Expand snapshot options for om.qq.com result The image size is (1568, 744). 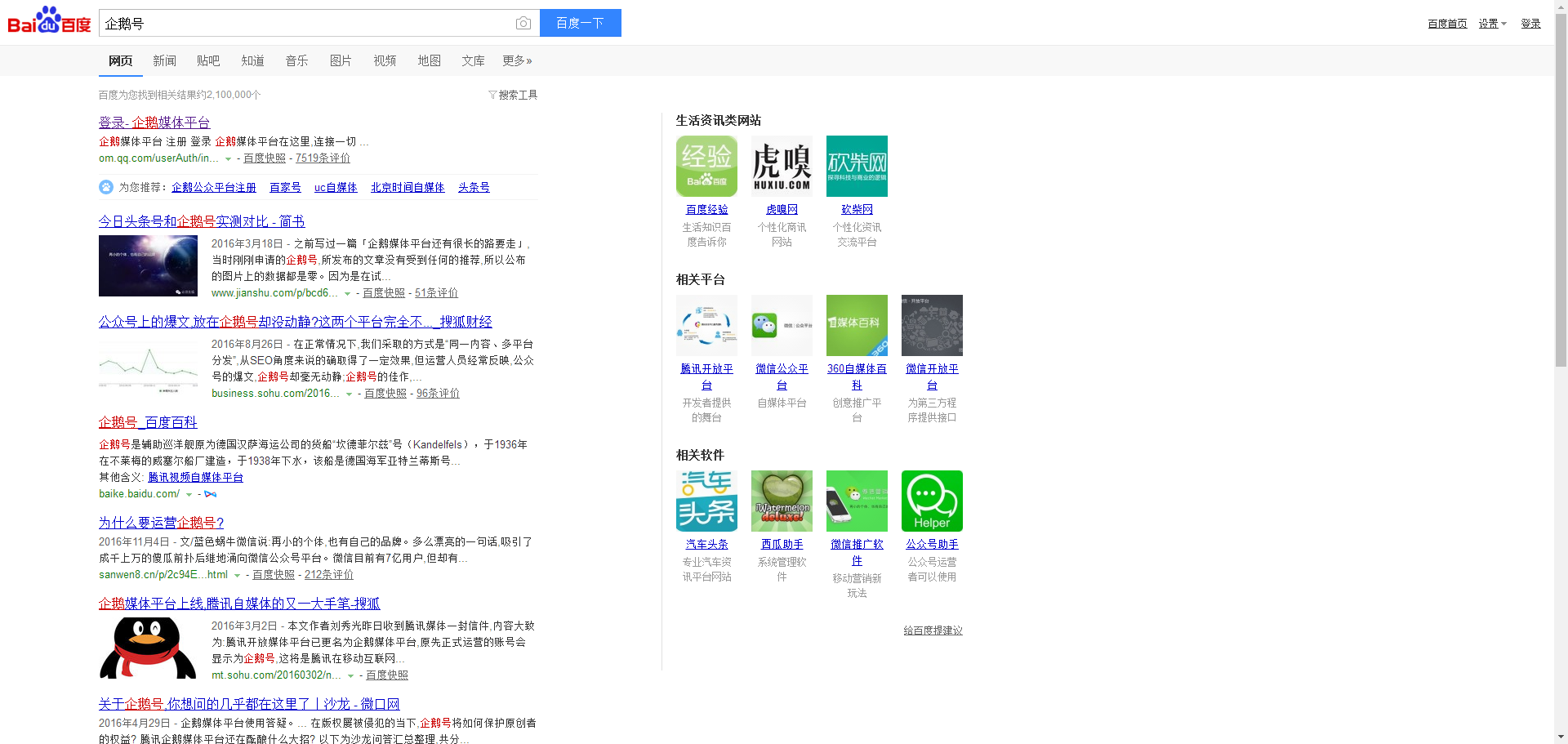[229, 158]
